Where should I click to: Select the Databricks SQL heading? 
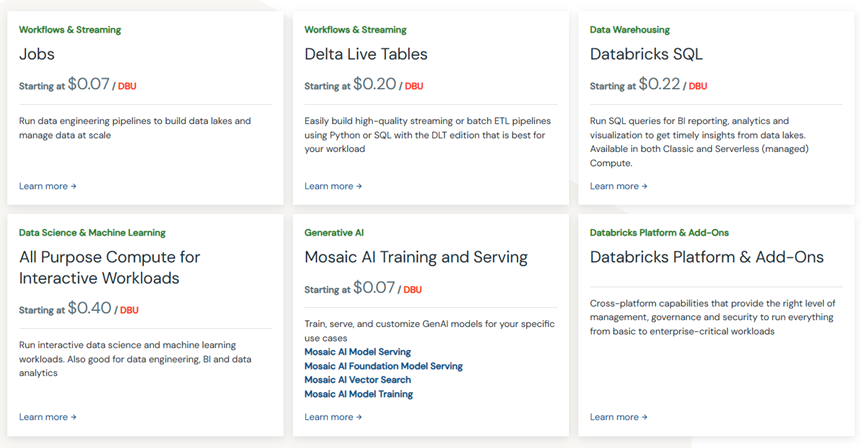pos(646,54)
